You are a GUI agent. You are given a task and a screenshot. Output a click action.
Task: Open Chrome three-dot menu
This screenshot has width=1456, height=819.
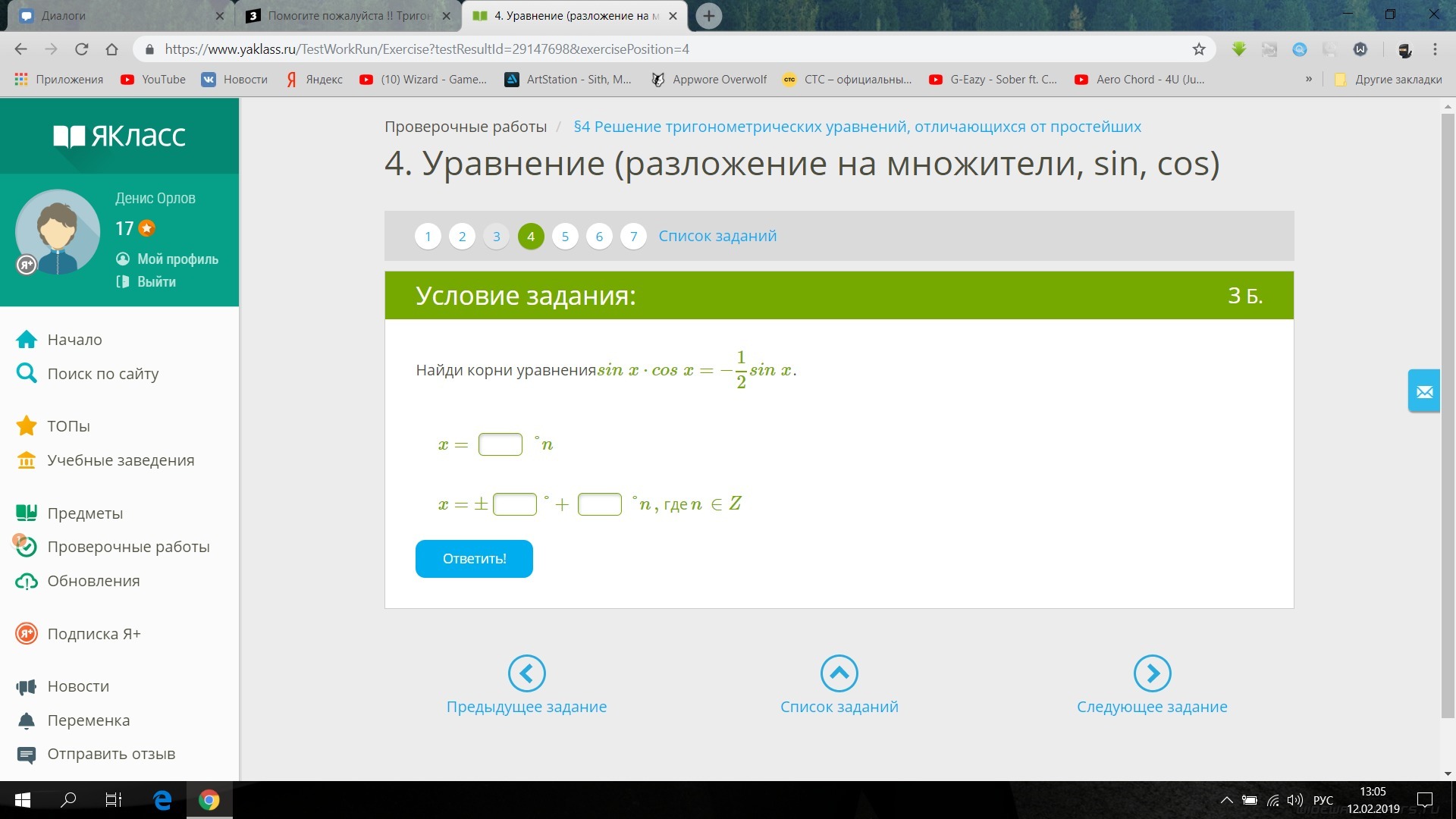point(1435,49)
